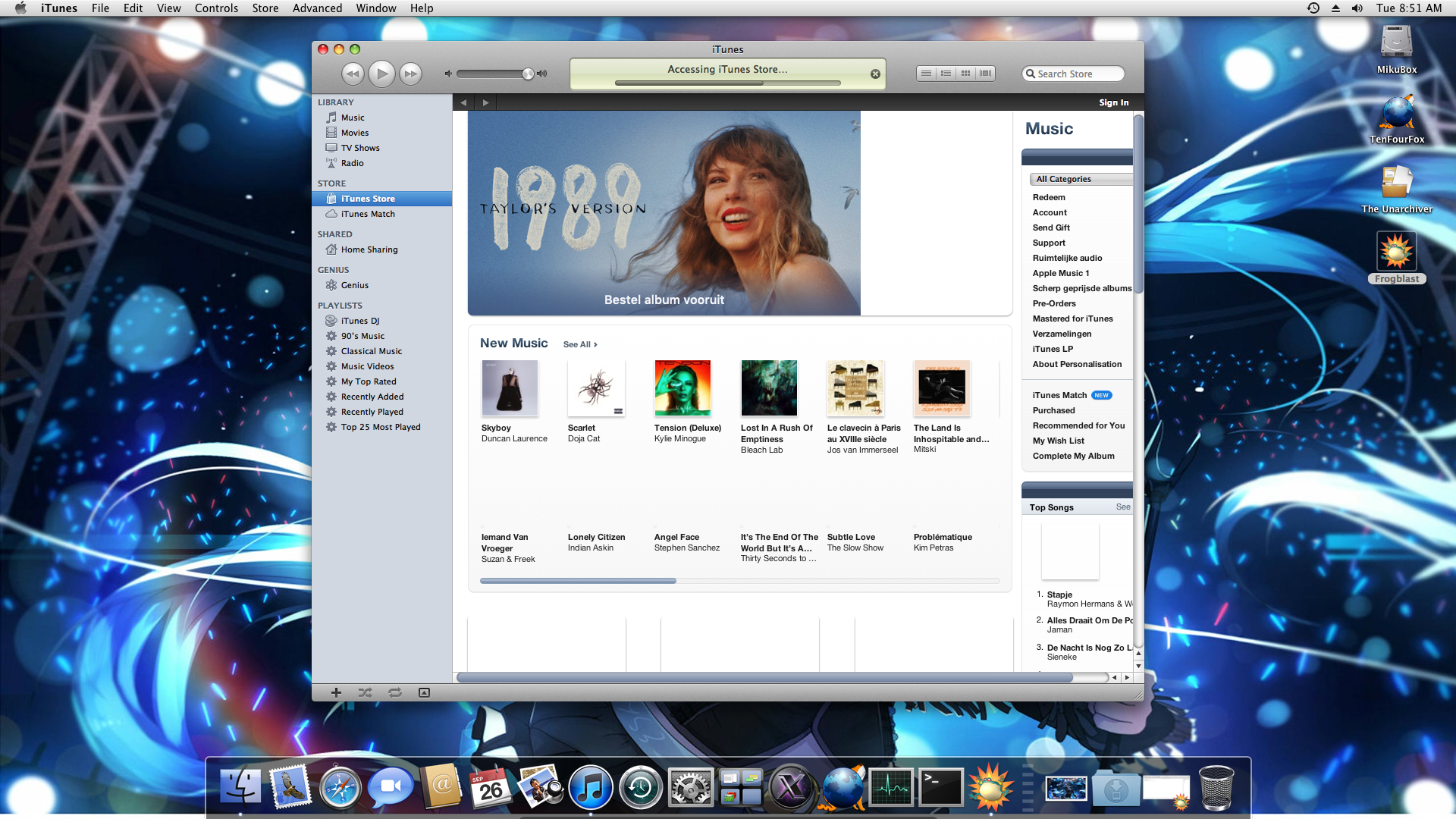1456x819 pixels.
Task: Open the File menu
Action: (100, 8)
